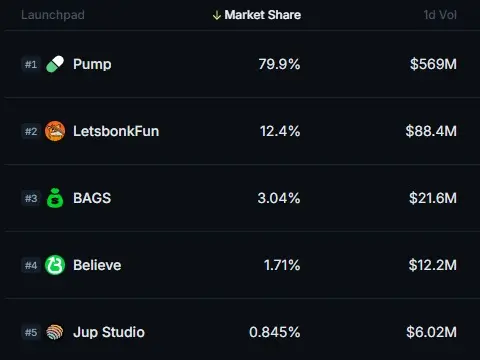
Task: Click the #3 rank badge
Action: point(31,198)
